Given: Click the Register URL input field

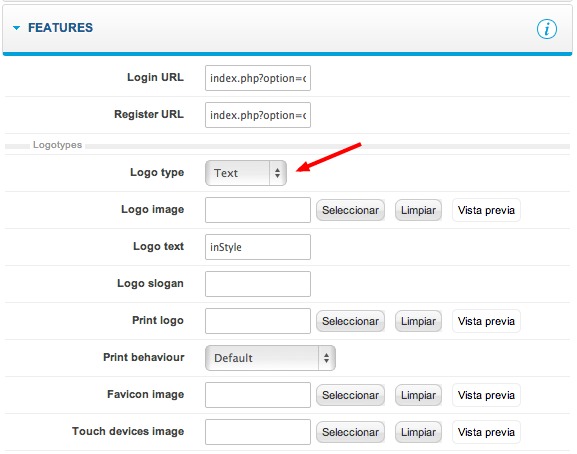Looking at the screenshot, I should click(x=258, y=115).
